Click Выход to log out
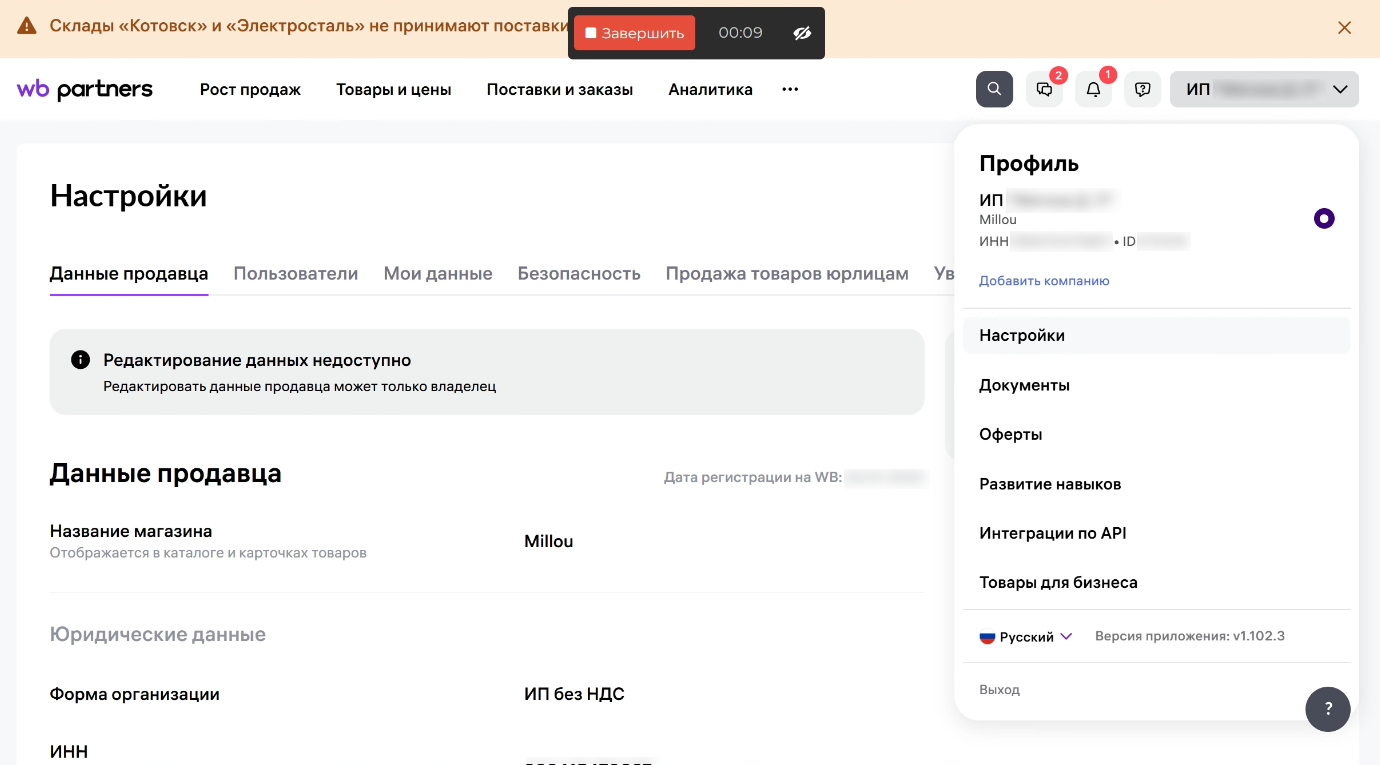Screen dimensions: 1380x765 tap(999, 690)
